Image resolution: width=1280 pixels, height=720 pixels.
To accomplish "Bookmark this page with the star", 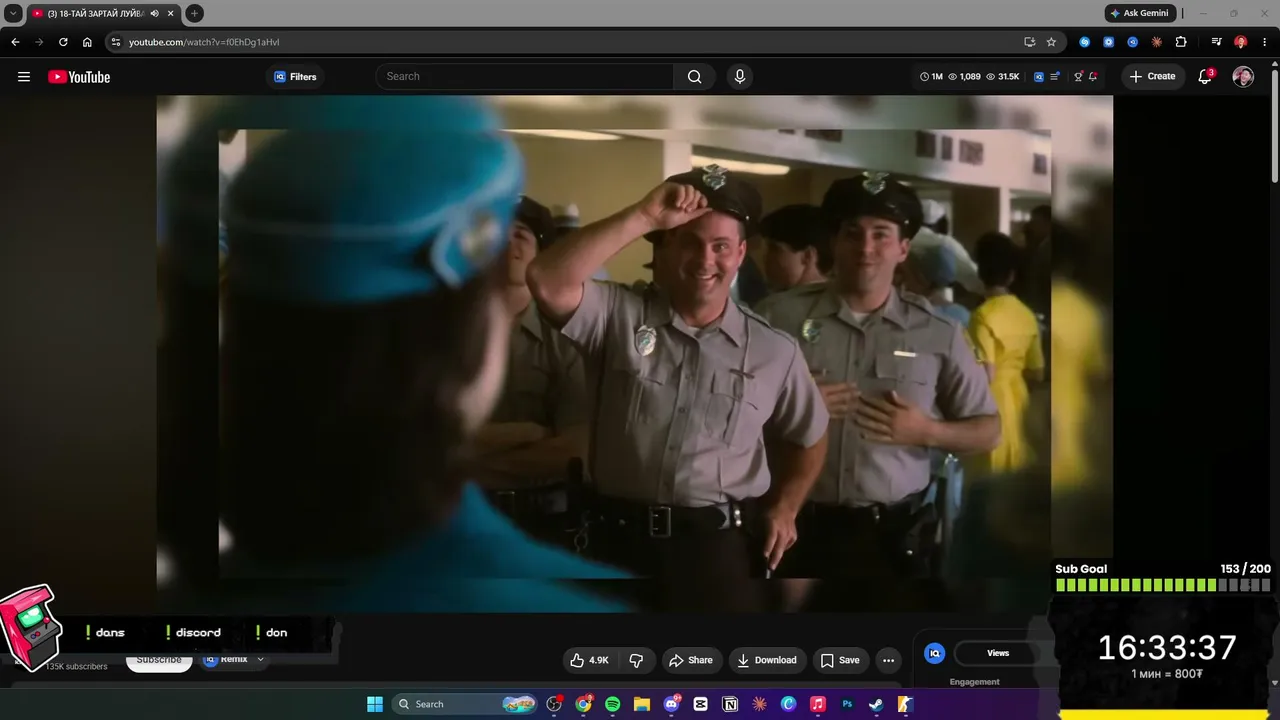I will (1051, 42).
